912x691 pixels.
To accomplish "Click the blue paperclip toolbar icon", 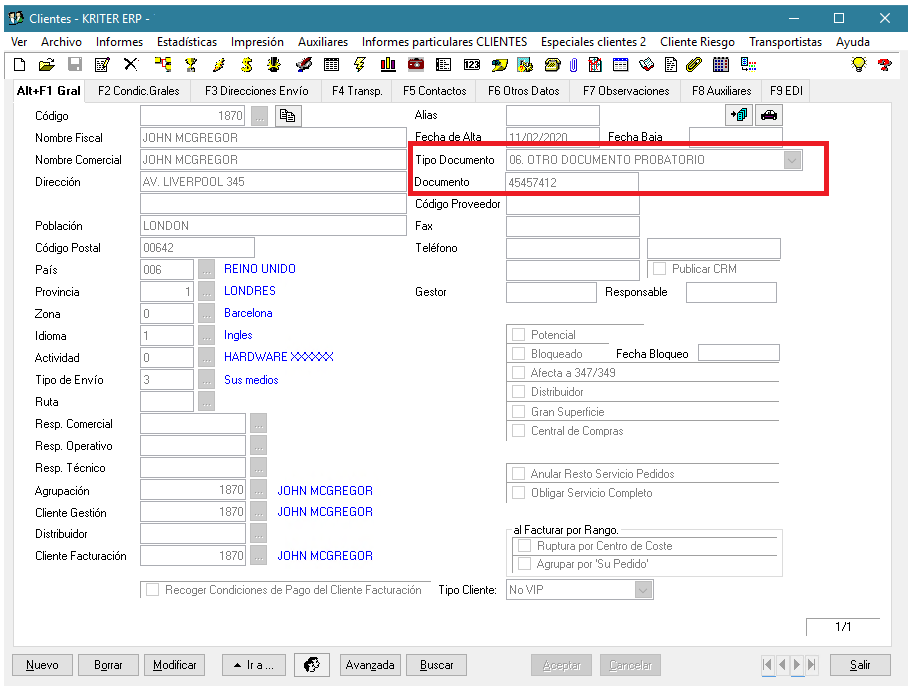I will point(573,65).
